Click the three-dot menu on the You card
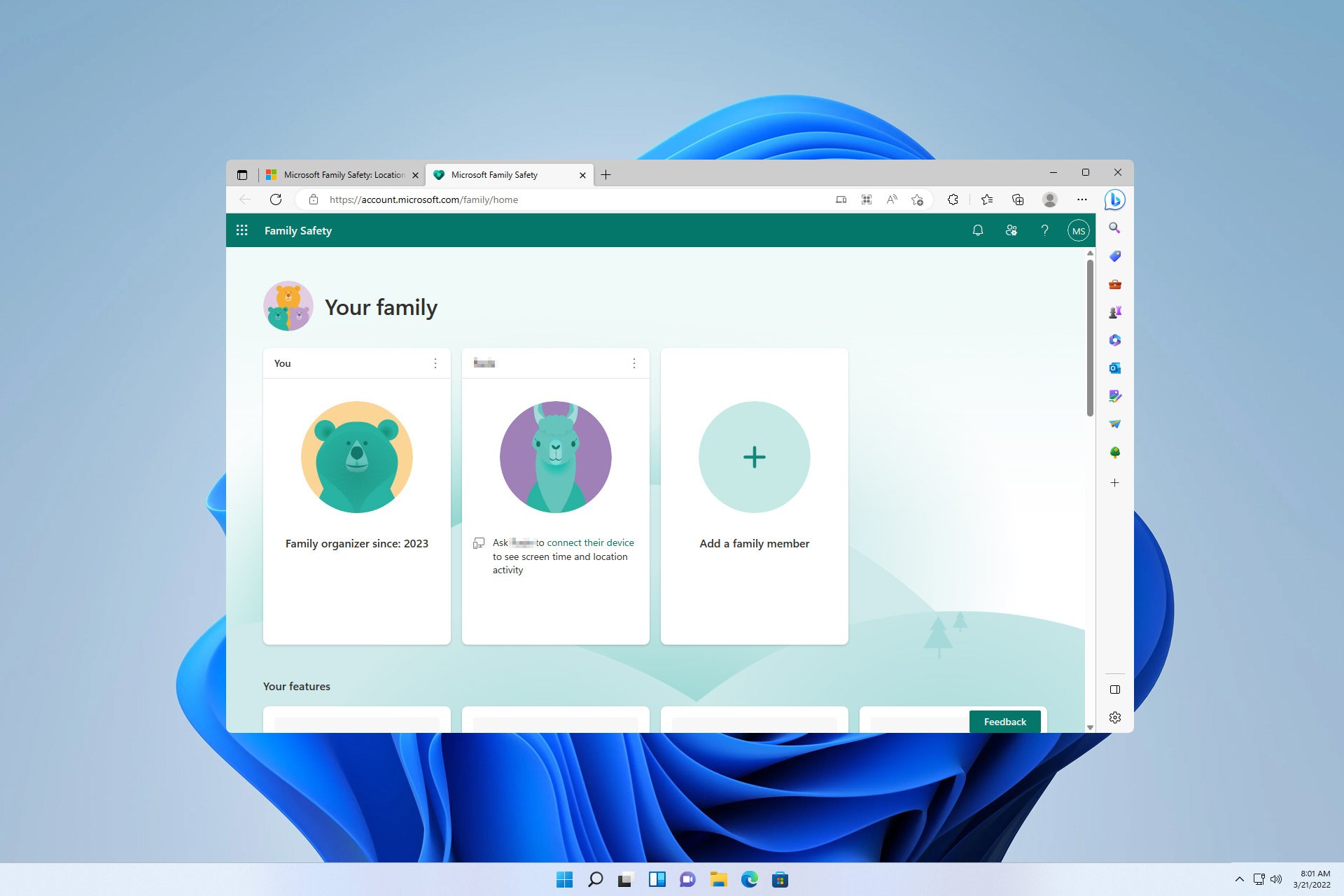 pos(436,363)
